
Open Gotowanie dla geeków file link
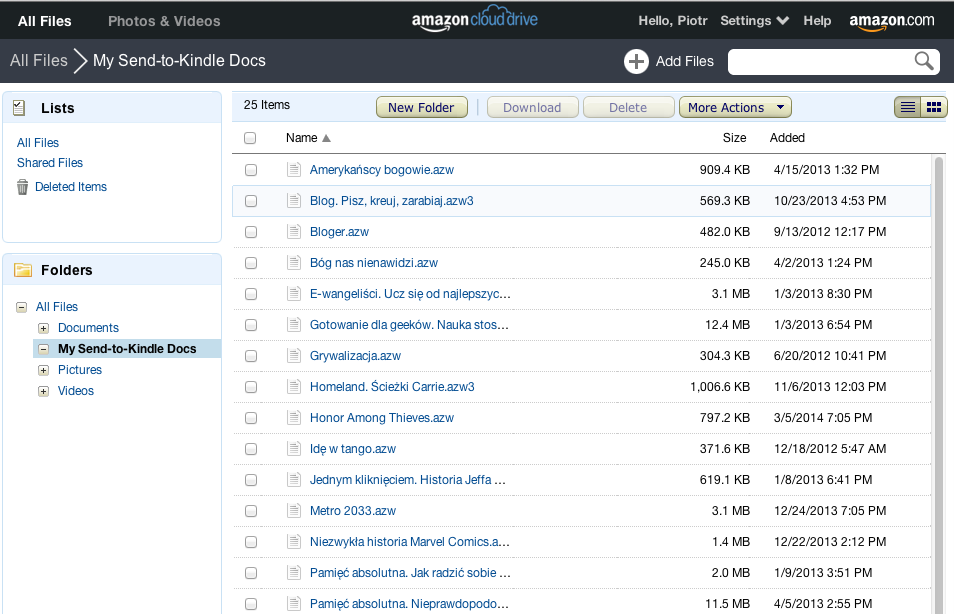coord(409,325)
